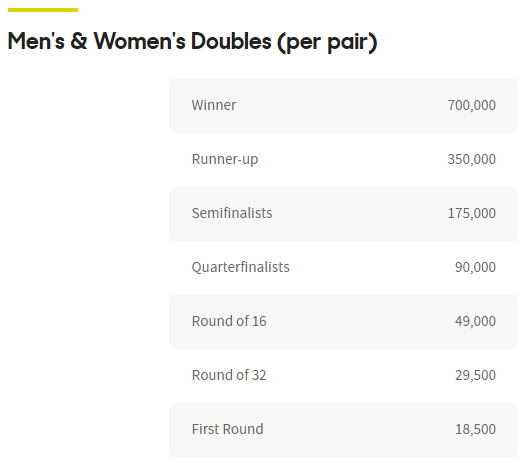Click the 700,000 prize amount
This screenshot has height=463, width=525.
point(471,105)
